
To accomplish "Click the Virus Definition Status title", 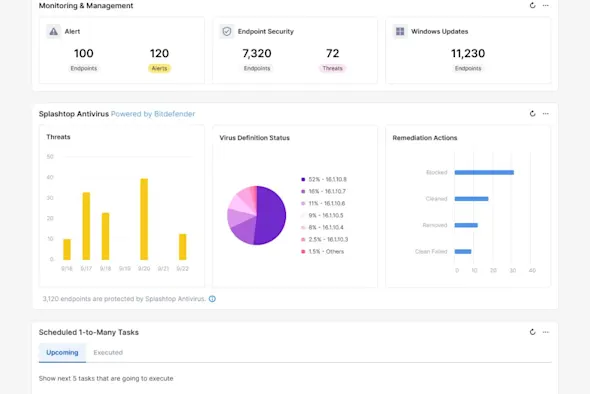I will coord(254,138).
